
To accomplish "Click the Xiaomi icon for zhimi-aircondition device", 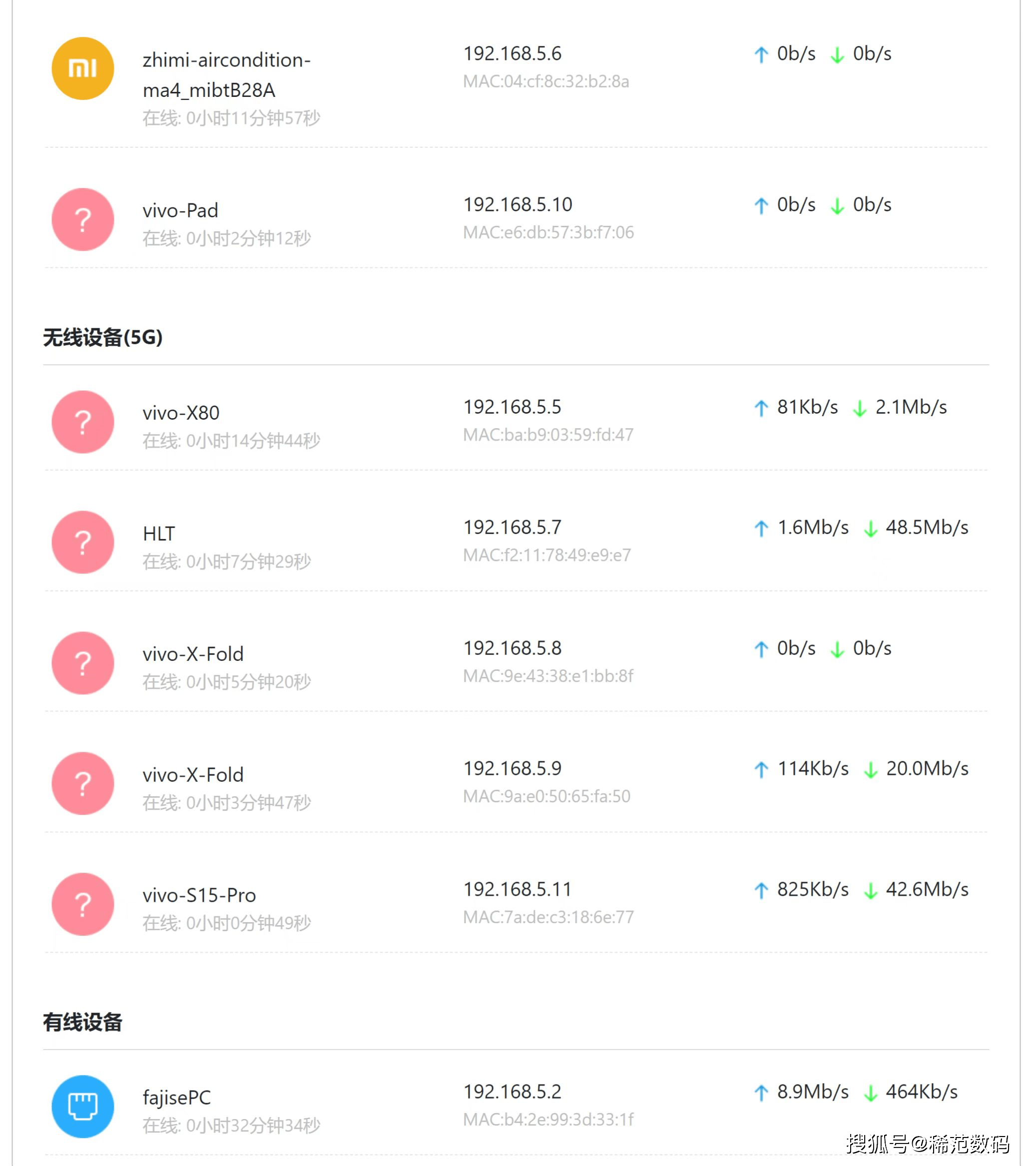I will [83, 68].
